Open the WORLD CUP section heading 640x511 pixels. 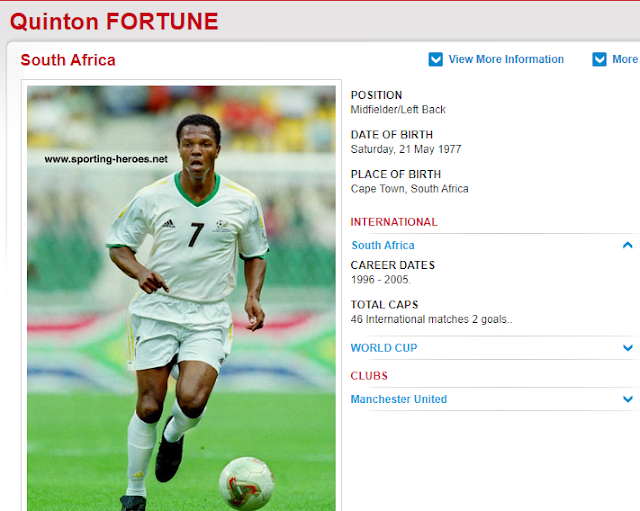pos(384,348)
